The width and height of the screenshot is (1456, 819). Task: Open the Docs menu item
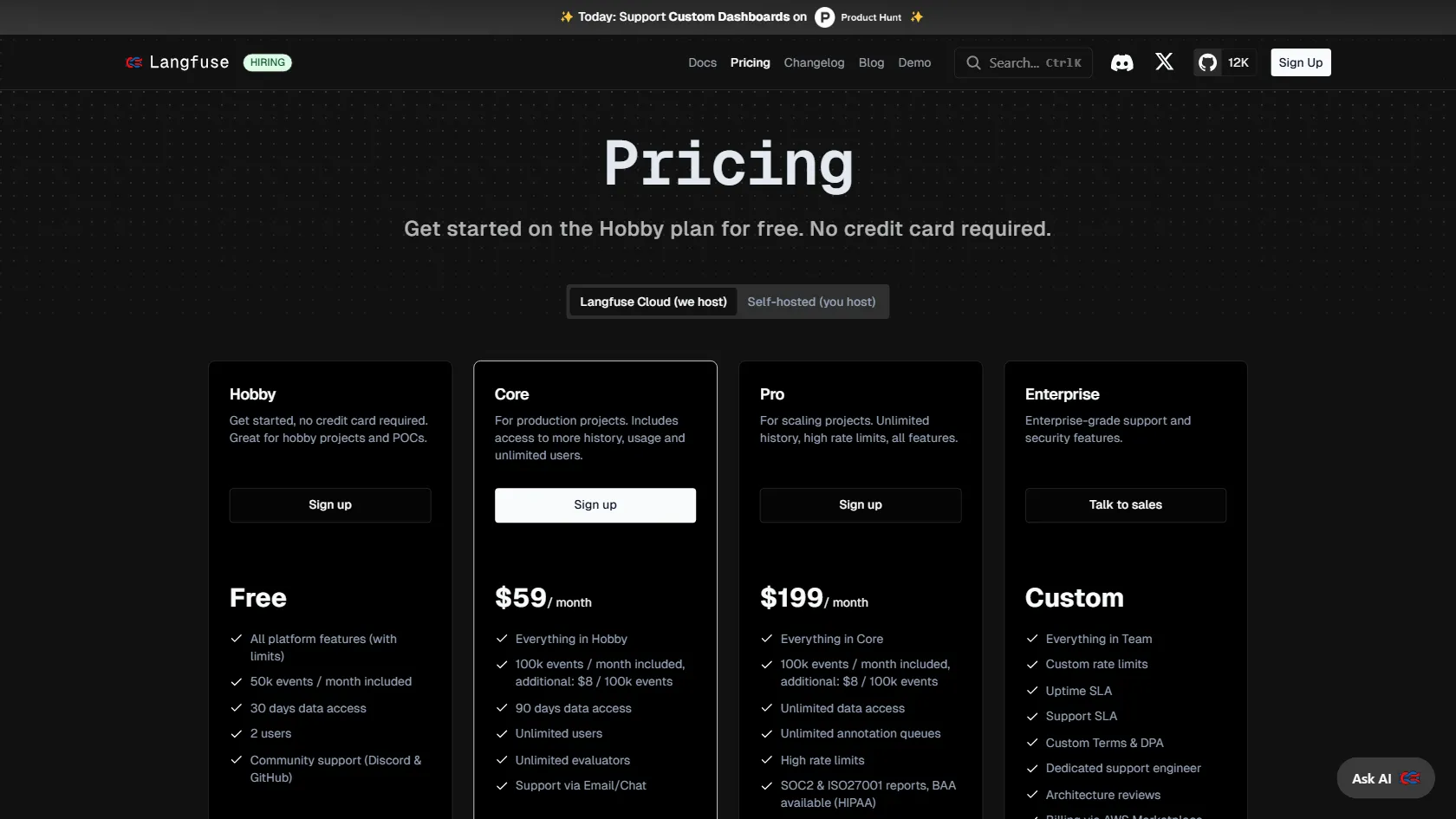click(702, 62)
